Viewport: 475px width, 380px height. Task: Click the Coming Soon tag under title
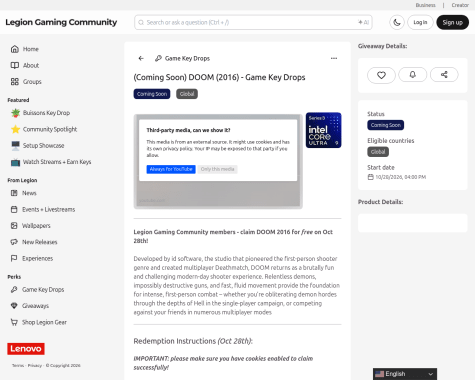[152, 94]
